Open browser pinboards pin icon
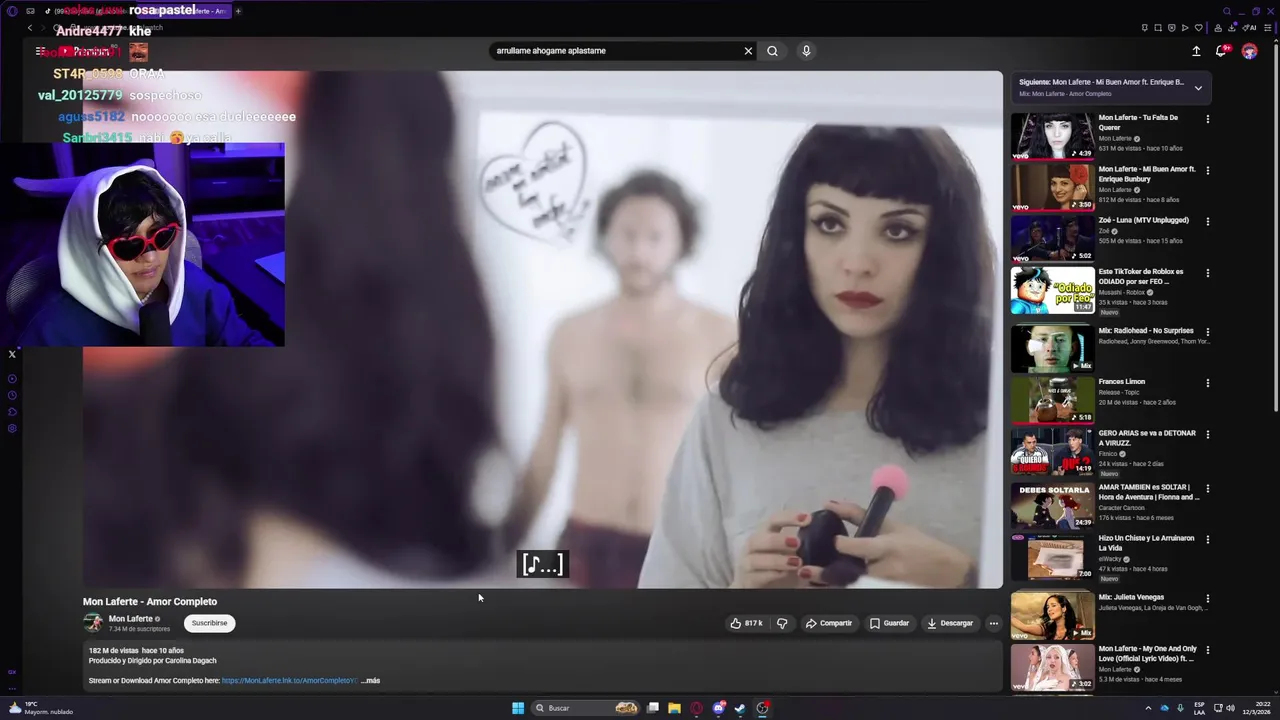 click(1145, 28)
